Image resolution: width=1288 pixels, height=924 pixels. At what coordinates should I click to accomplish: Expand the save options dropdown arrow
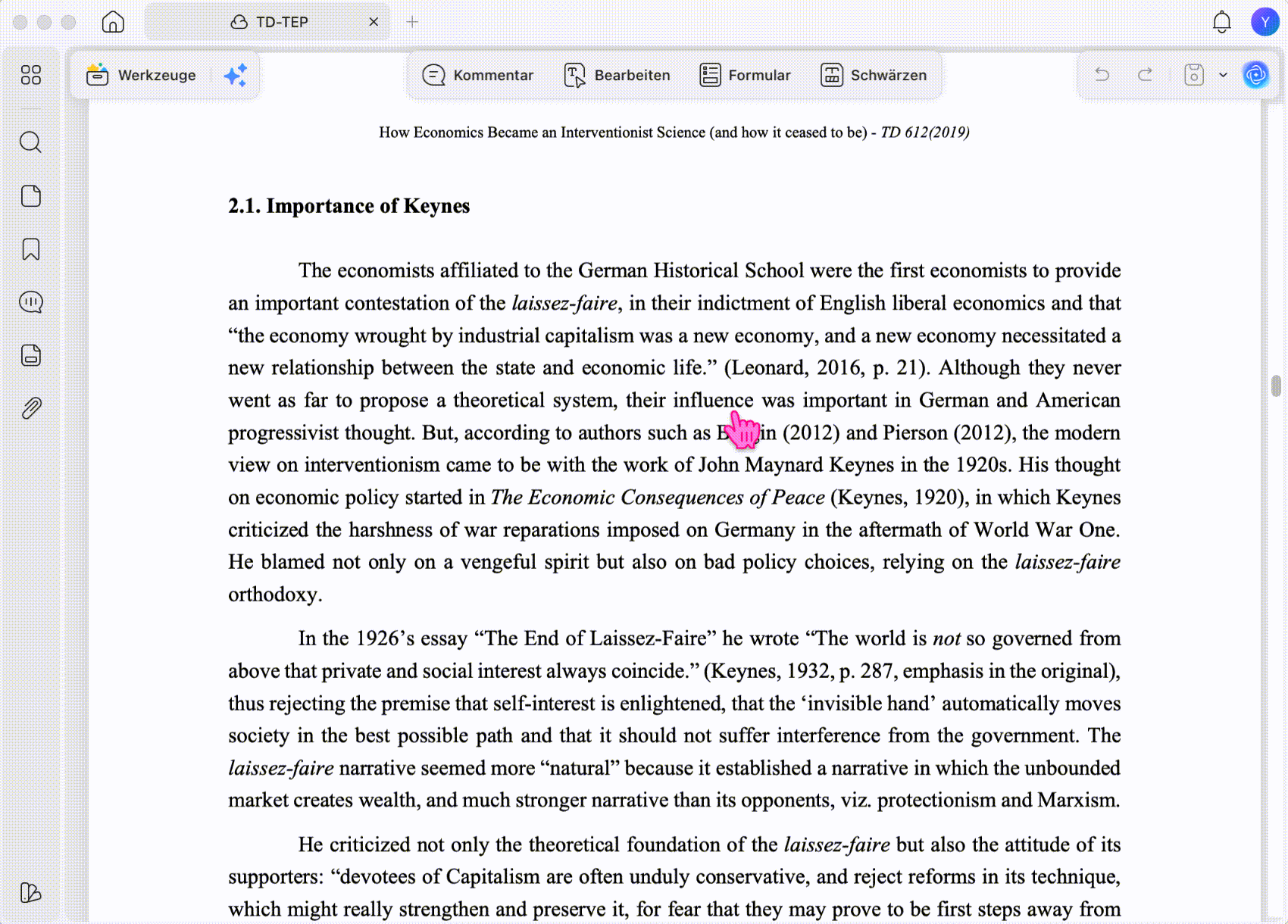[x=1223, y=75]
